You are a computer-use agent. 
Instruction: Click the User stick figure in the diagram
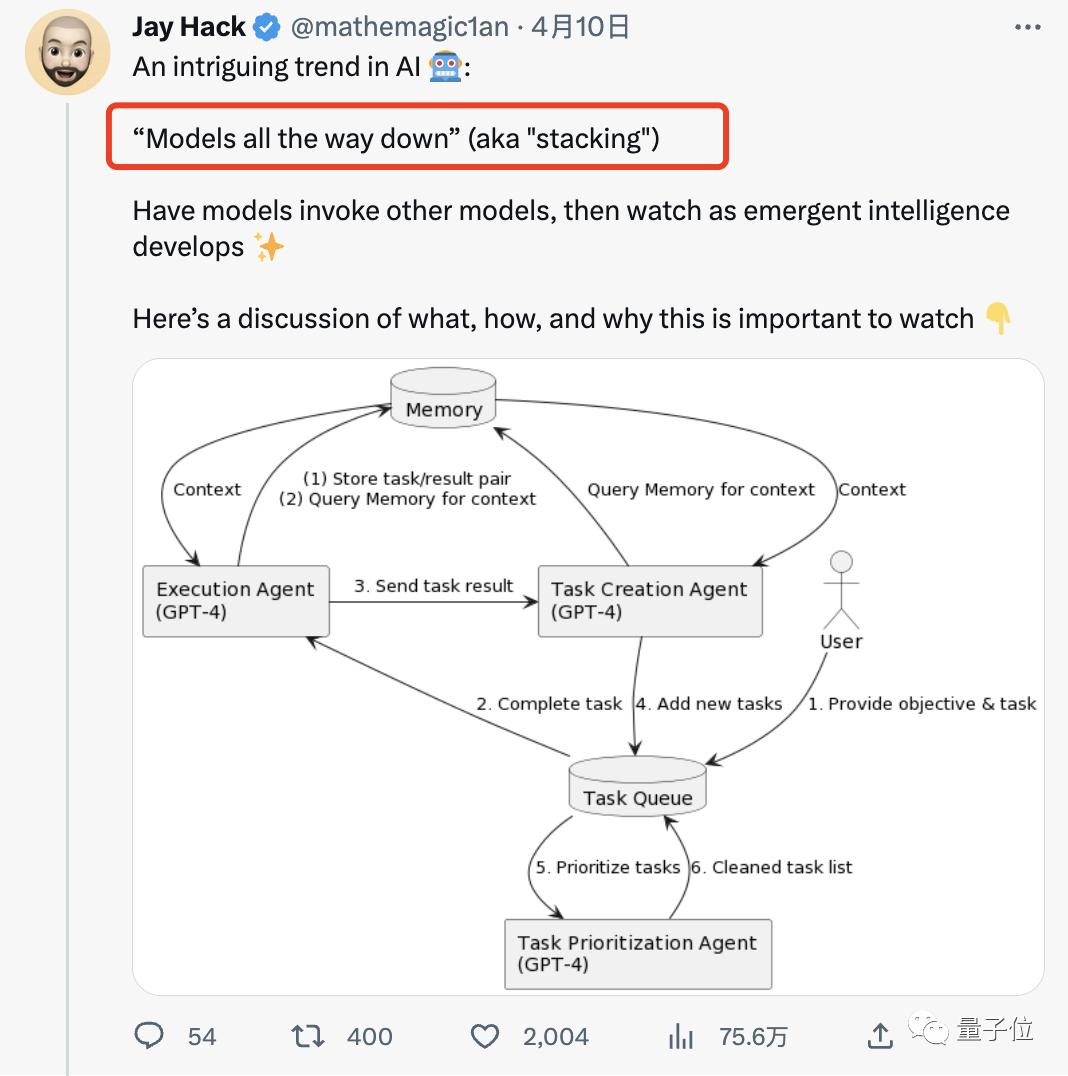click(841, 590)
